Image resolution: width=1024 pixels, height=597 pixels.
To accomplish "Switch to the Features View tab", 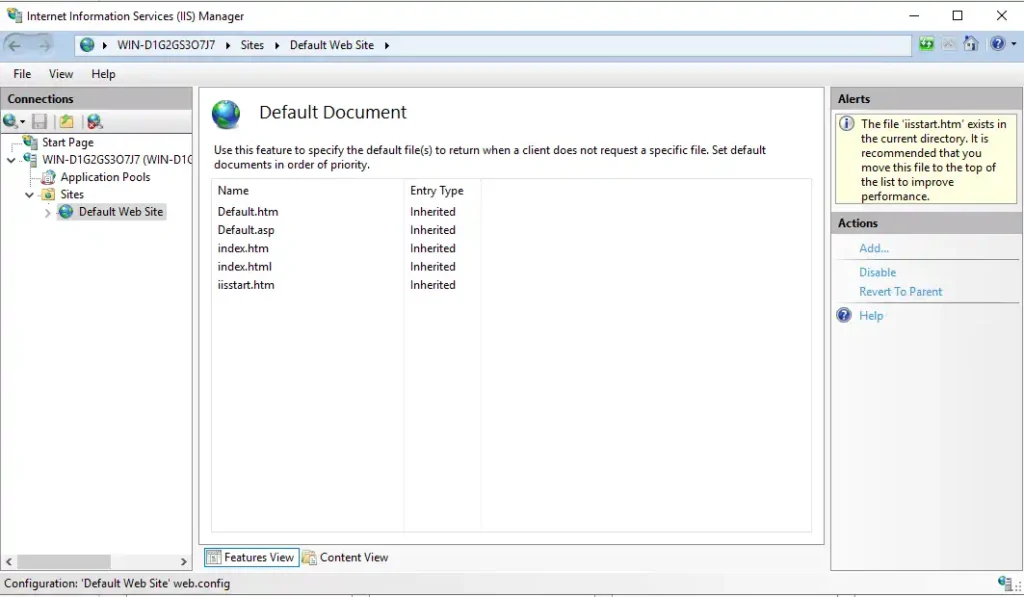I will click(251, 557).
